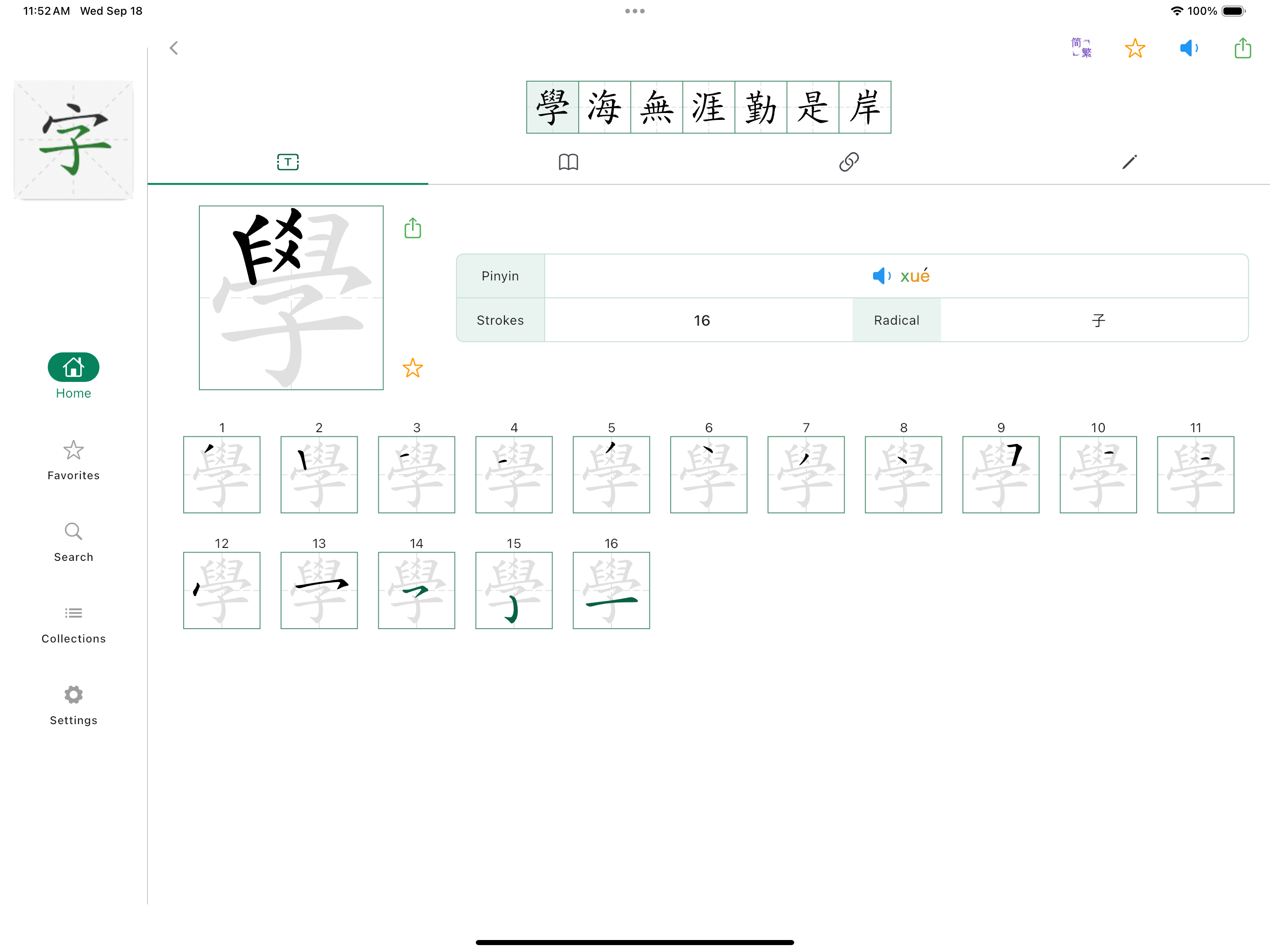Tap the battery indicator in status bar

point(1233,11)
